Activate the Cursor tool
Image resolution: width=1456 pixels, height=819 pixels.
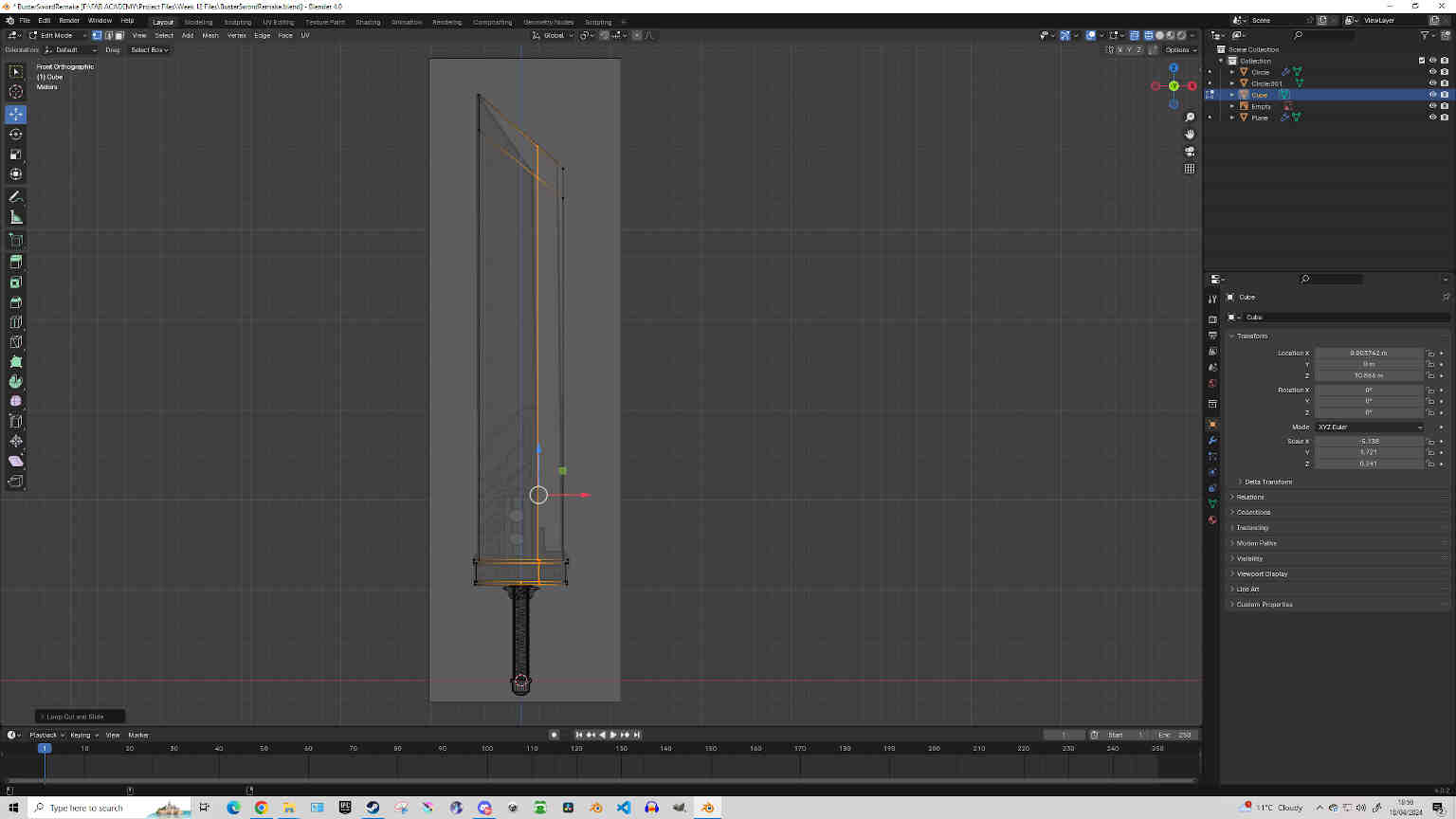tap(16, 92)
